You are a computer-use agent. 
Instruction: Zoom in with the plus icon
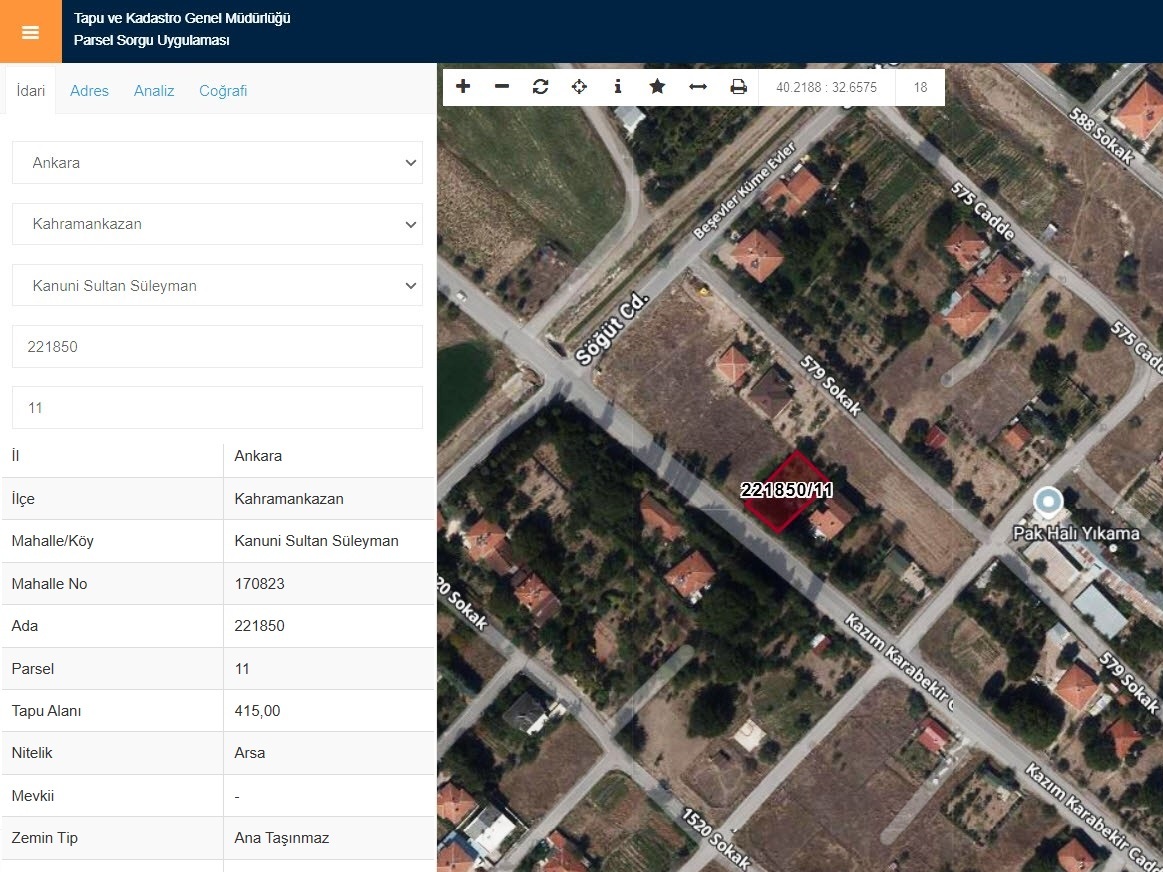tap(463, 87)
